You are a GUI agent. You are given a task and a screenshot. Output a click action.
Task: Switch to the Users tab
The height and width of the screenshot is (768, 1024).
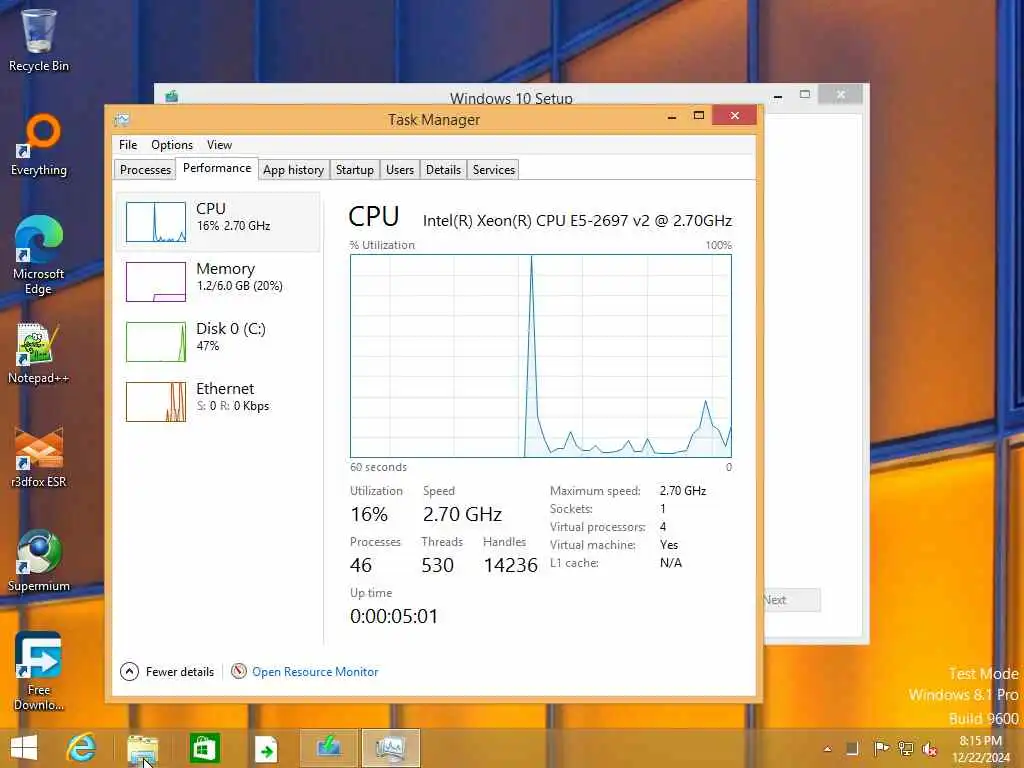pyautogui.click(x=400, y=170)
